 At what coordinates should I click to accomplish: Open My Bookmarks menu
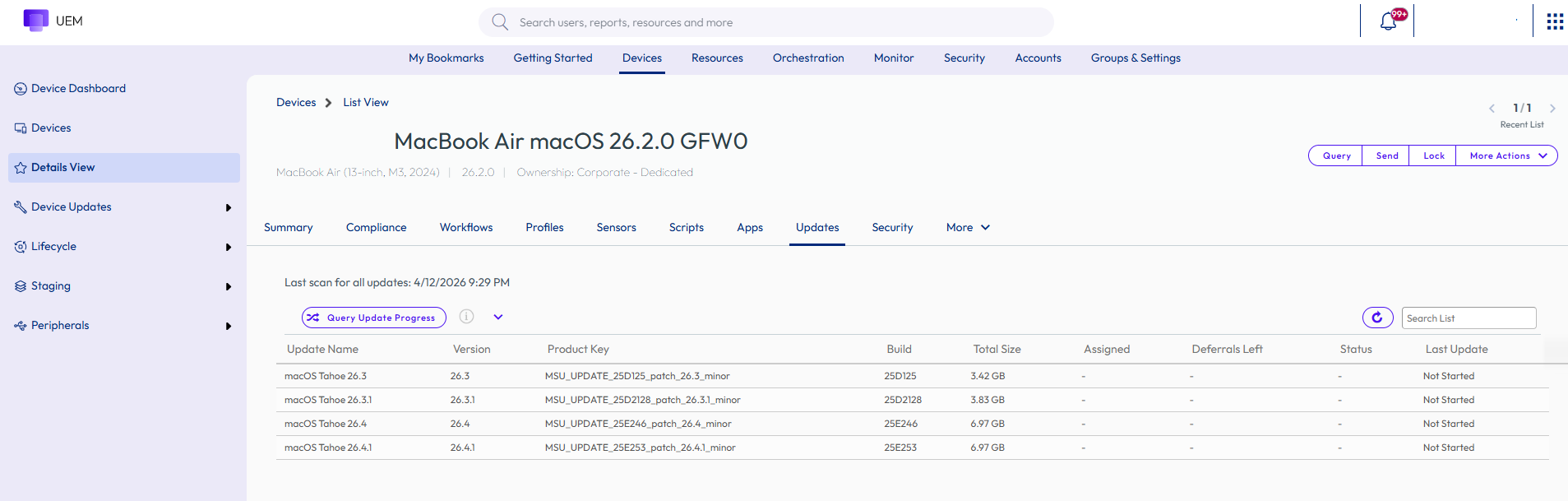click(446, 58)
